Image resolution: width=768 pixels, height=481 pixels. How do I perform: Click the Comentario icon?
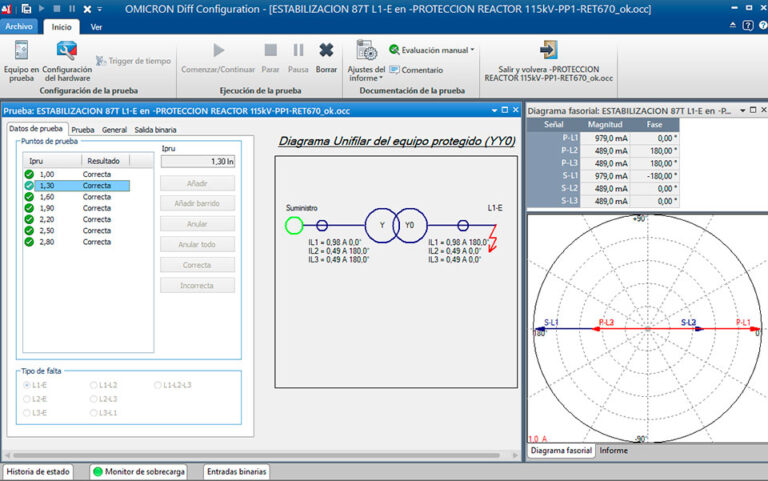395,70
